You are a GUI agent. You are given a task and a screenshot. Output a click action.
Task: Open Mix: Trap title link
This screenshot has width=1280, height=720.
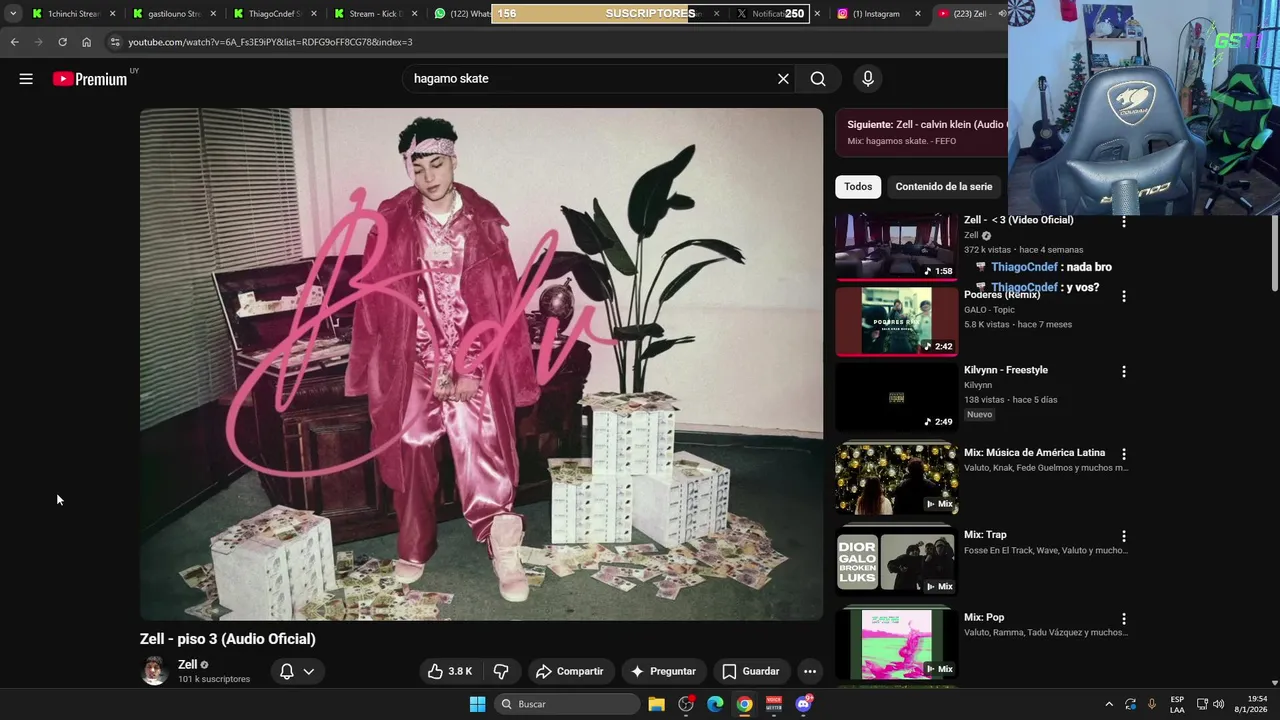[985, 535]
